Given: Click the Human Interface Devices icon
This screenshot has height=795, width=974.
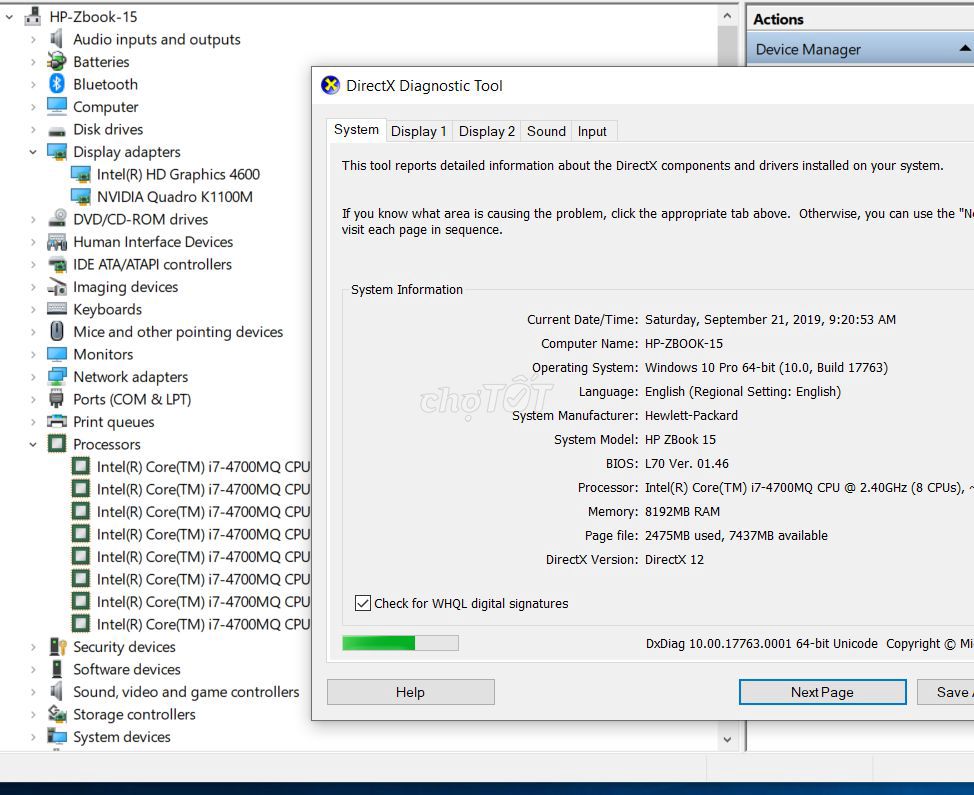Looking at the screenshot, I should coord(57,242).
